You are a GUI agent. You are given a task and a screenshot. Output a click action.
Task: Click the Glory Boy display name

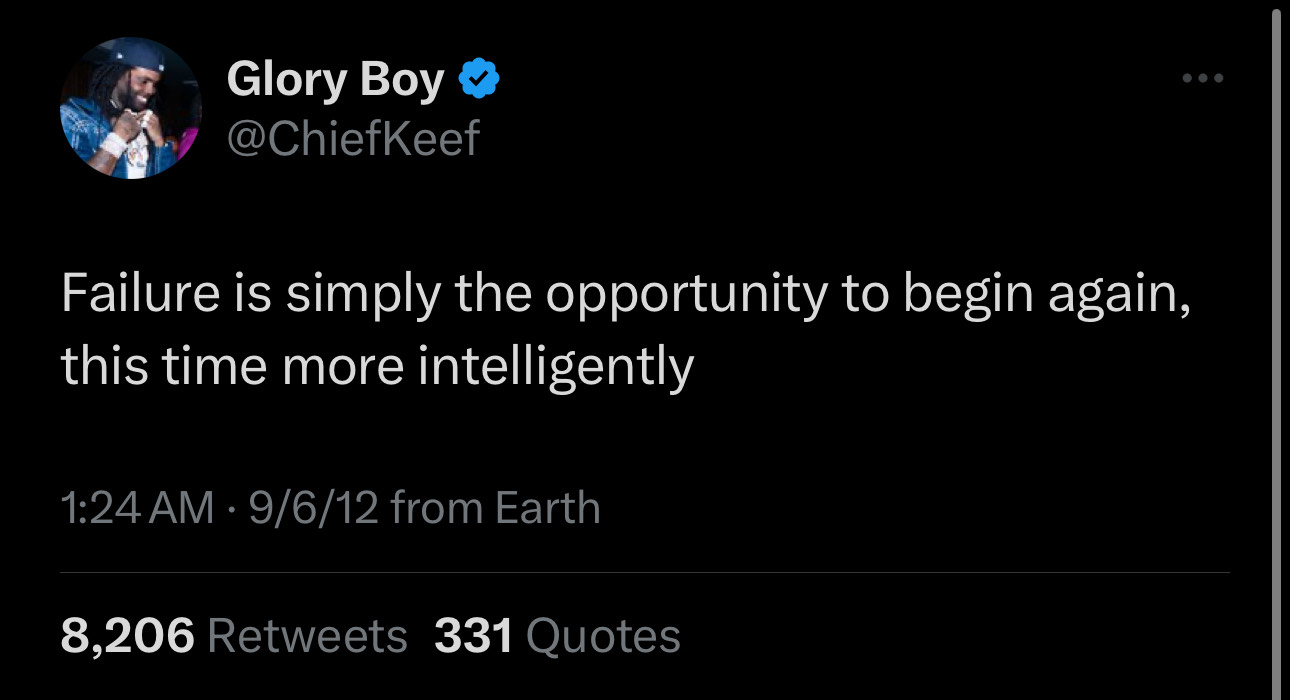coord(335,79)
